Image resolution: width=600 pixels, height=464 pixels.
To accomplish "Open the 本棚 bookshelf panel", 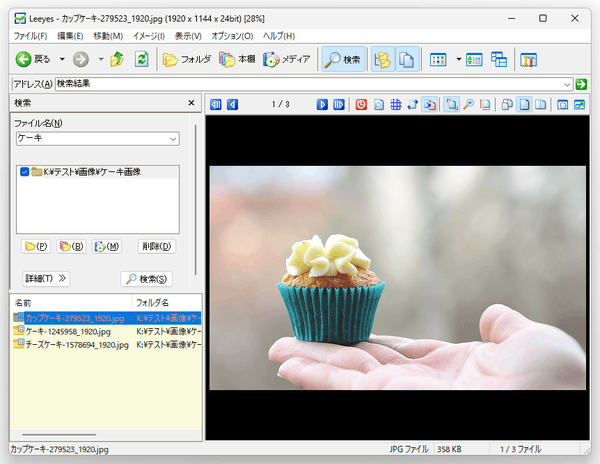I will point(237,59).
